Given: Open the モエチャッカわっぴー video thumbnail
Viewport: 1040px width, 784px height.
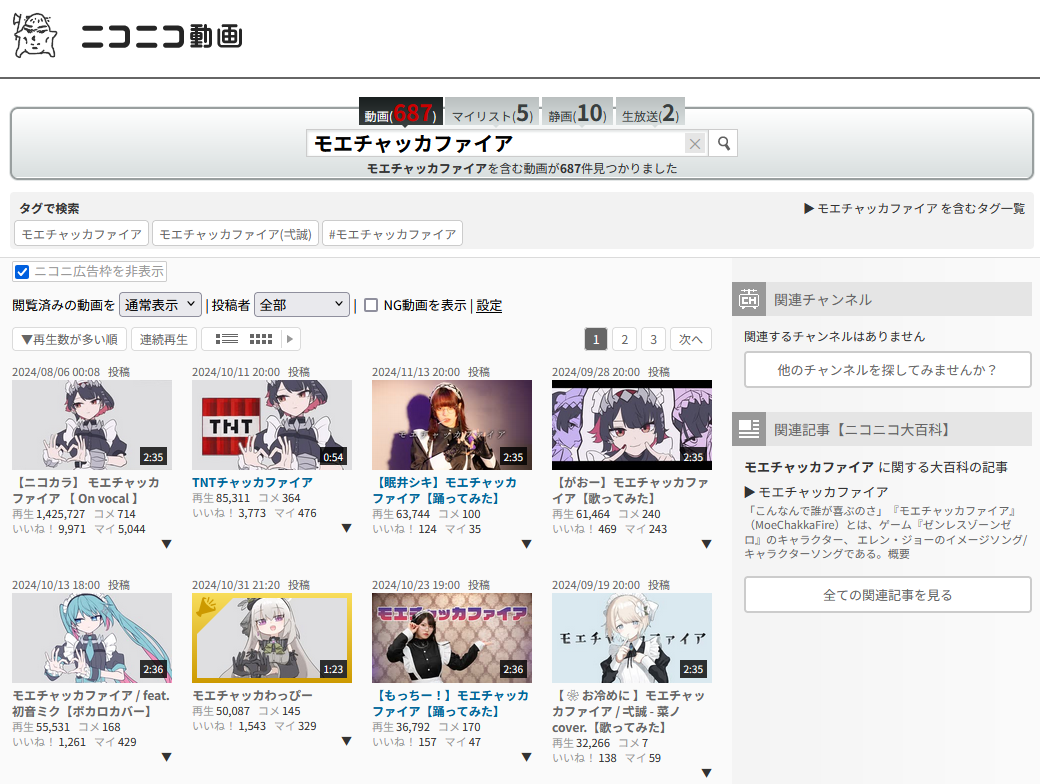Looking at the screenshot, I should (272, 637).
